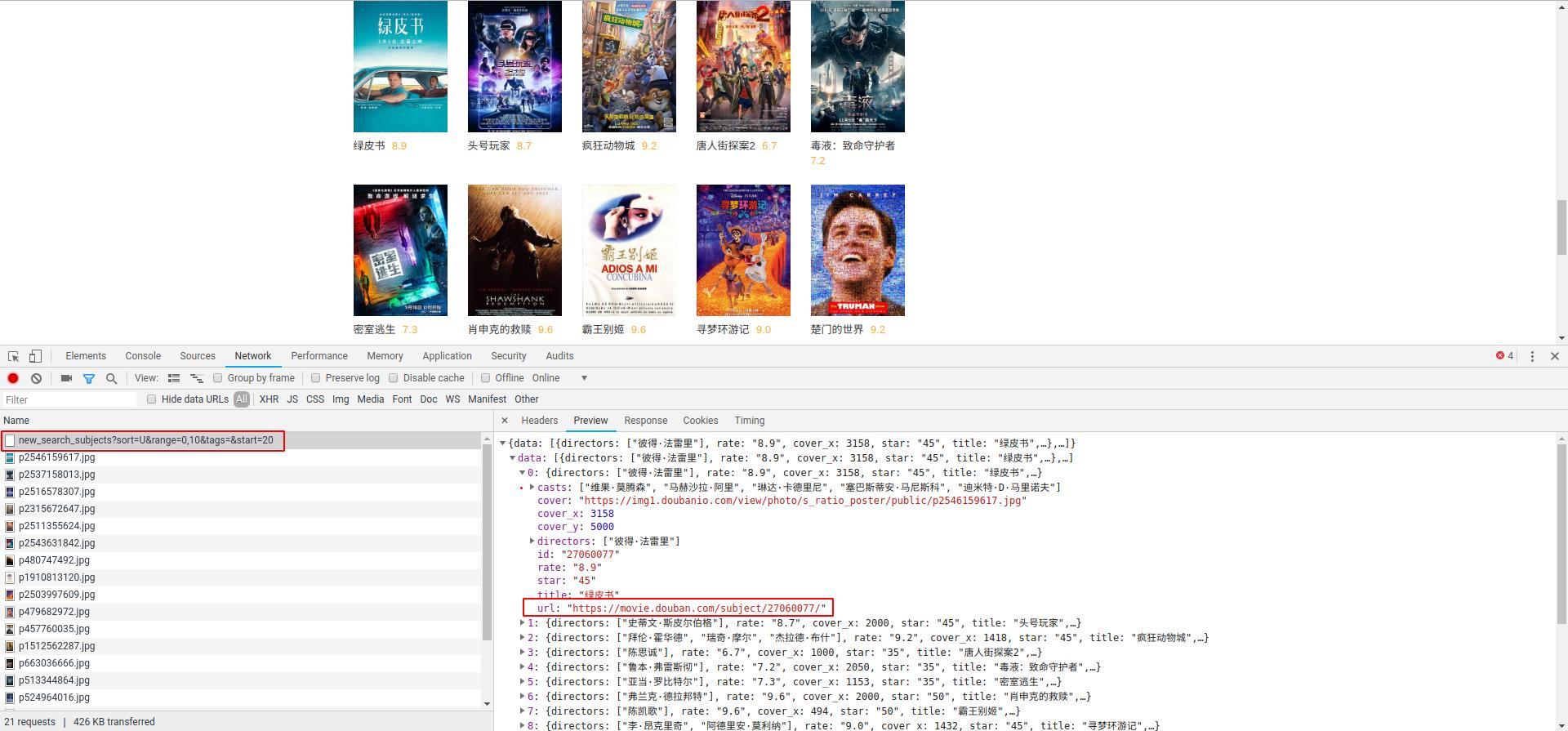Enable the Preserve log checkbox

tap(315, 378)
